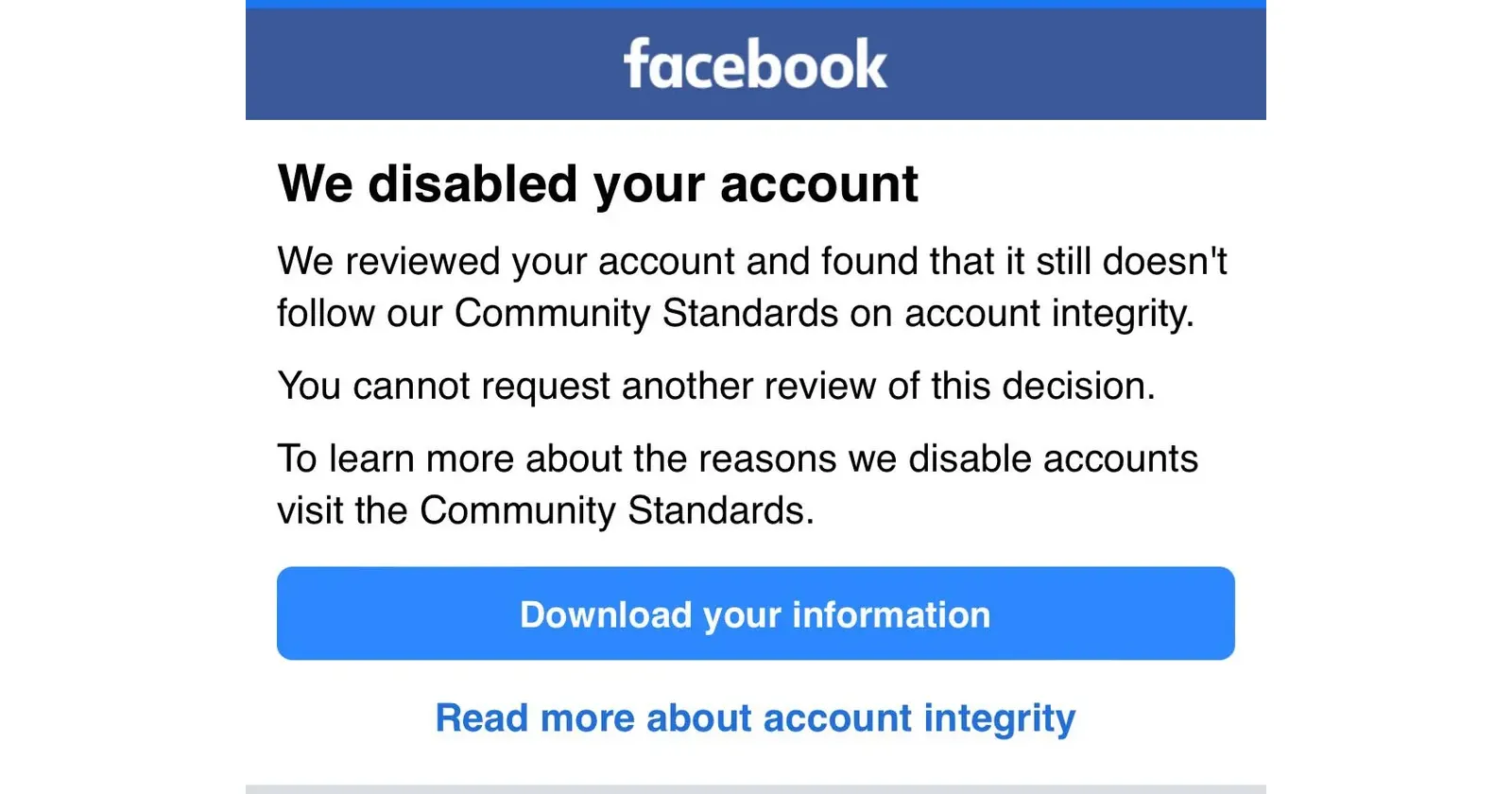The width and height of the screenshot is (1512, 794).
Task: Click white margin left of the header
Action: pyautogui.click(x=123, y=64)
